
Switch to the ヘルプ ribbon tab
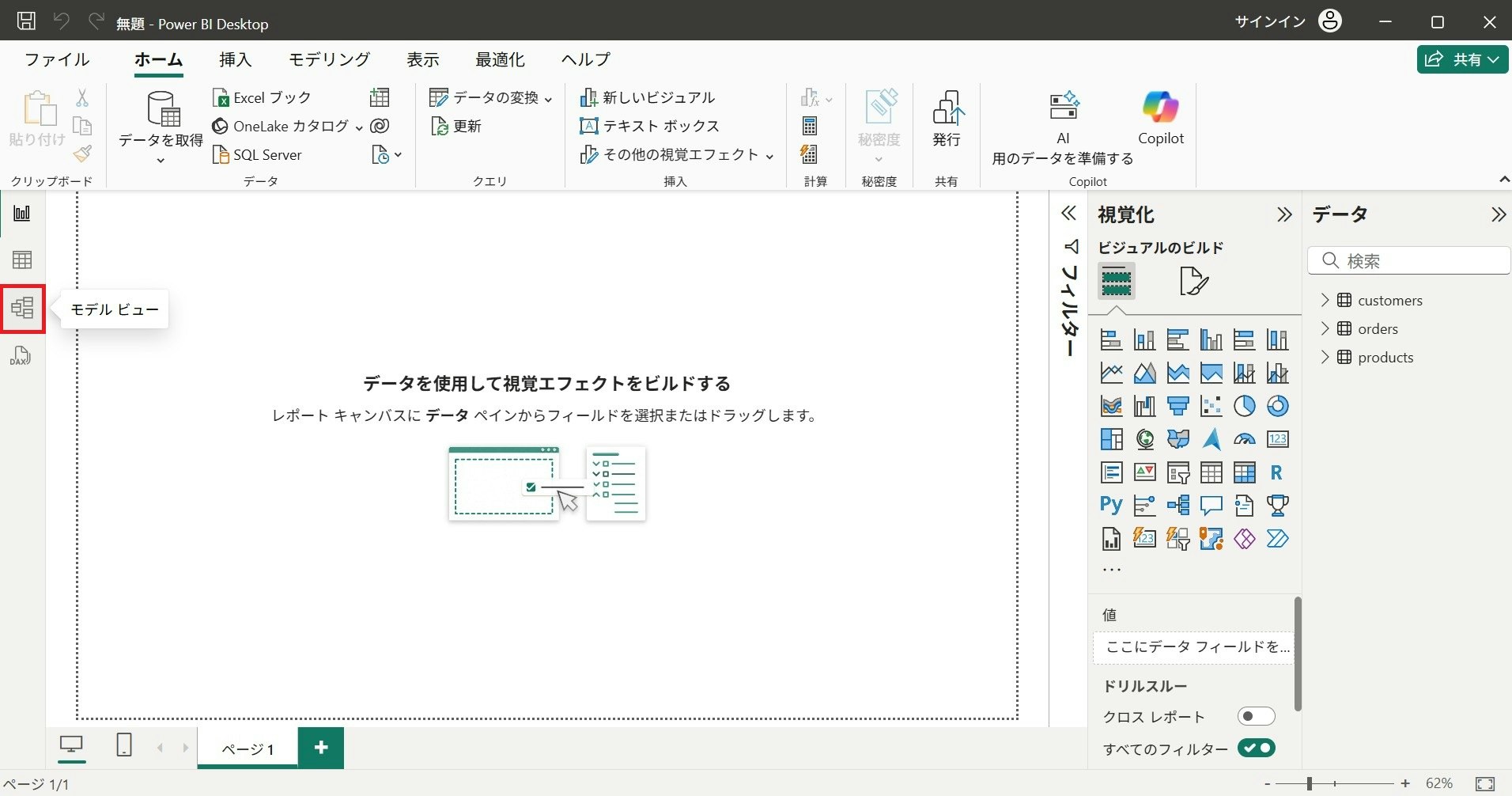[586, 59]
